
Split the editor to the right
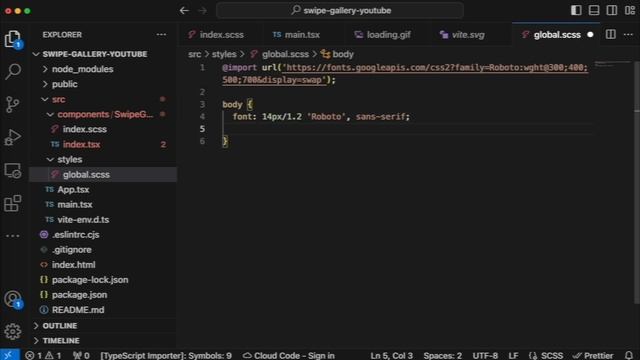[611, 35]
